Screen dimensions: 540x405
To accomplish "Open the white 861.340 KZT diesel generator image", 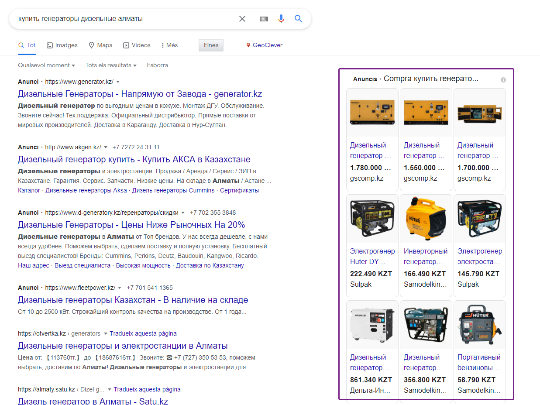I will pos(372,325).
